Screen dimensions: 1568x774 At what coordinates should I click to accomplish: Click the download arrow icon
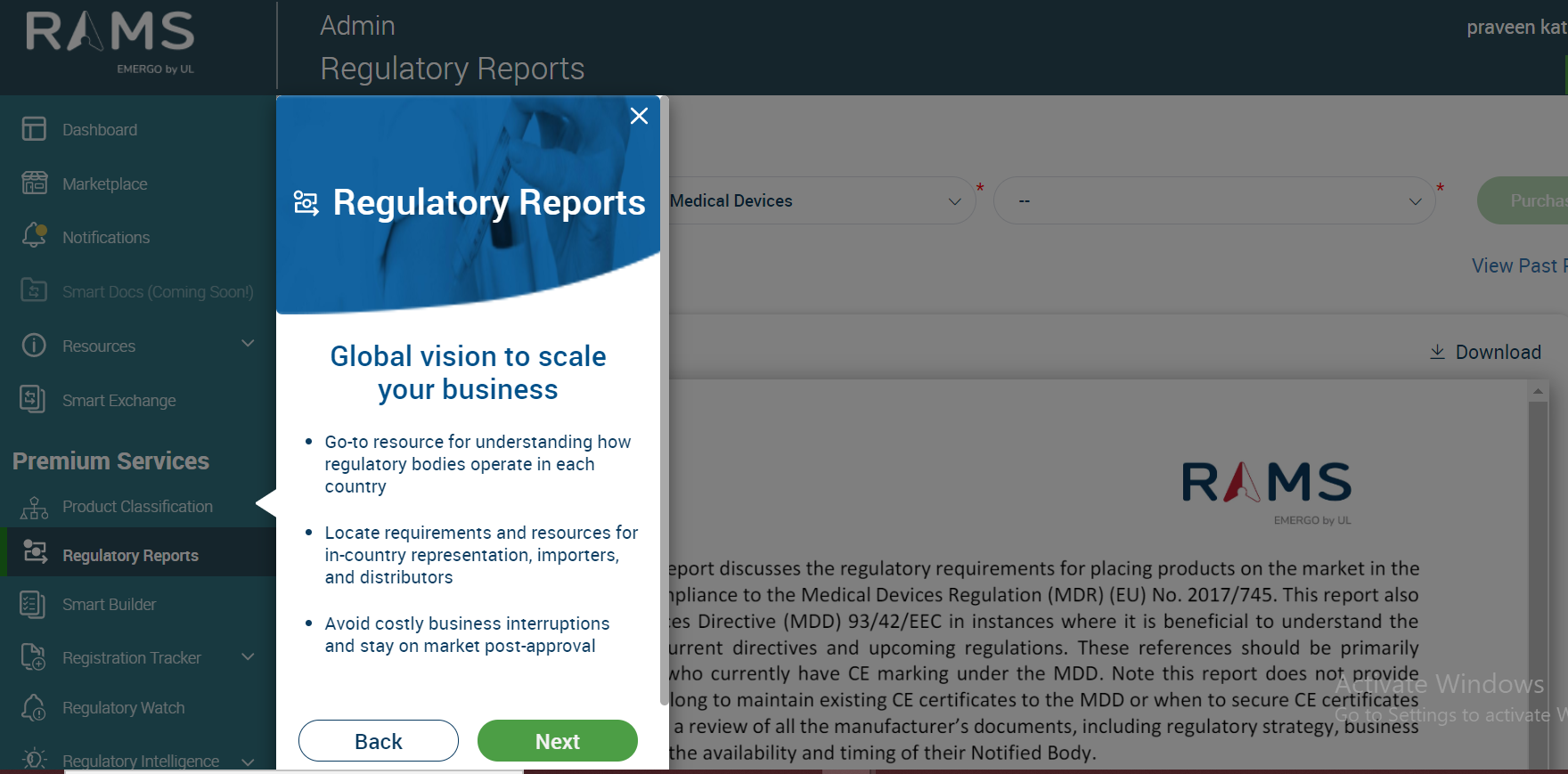coord(1437,352)
